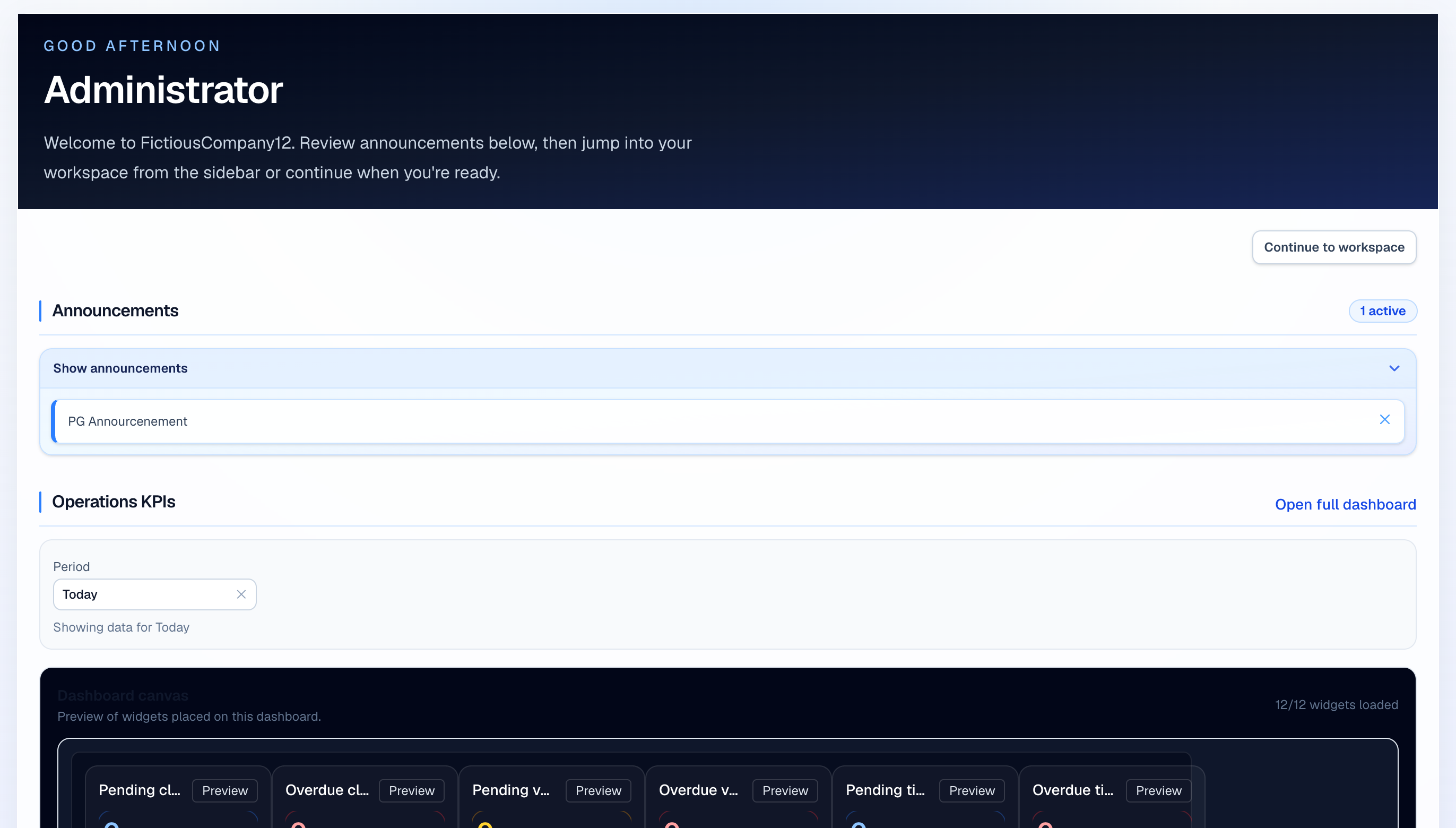
Task: Click the Administrator heading
Action: tap(163, 90)
